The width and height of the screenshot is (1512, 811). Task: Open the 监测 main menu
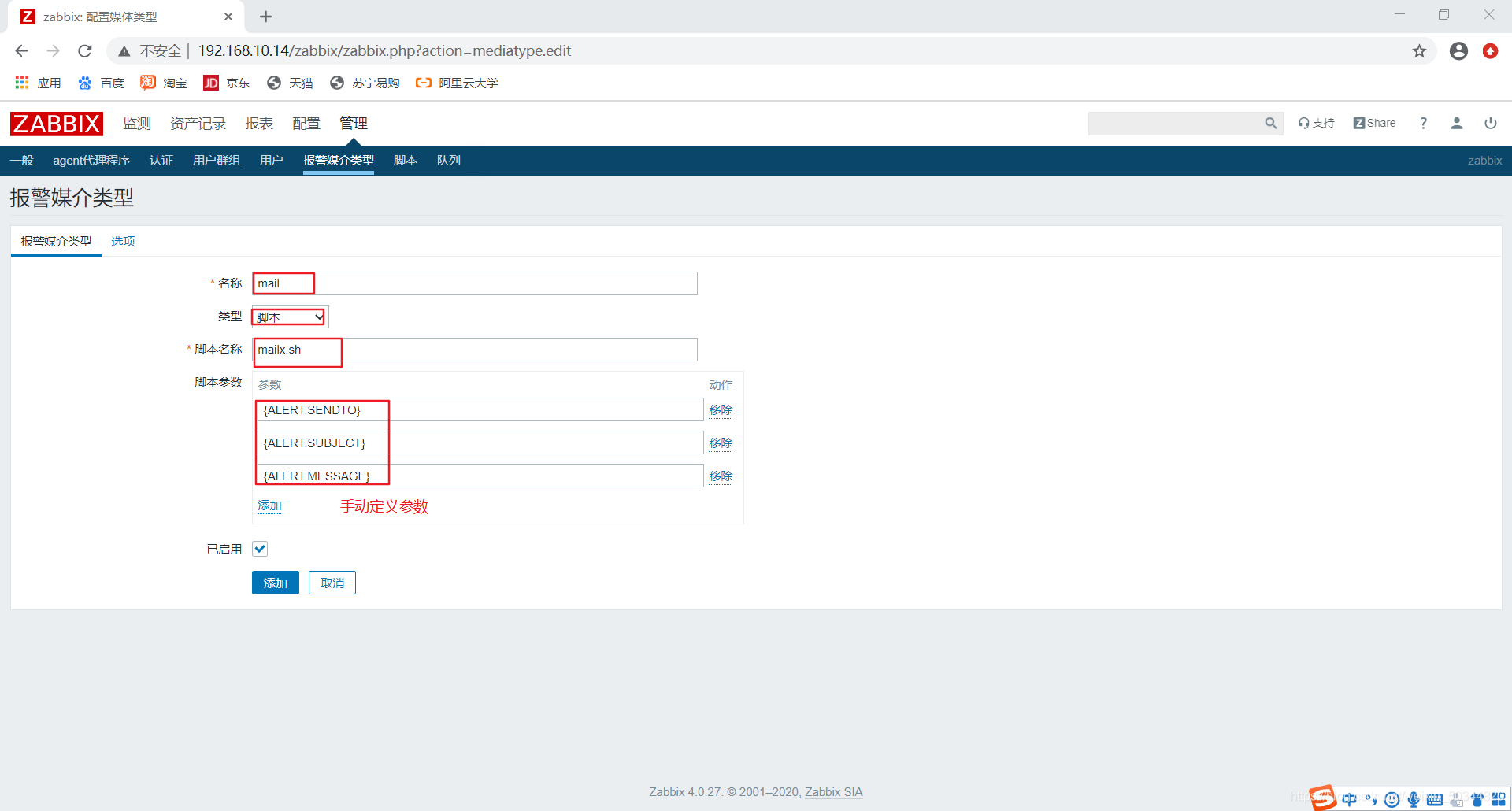(137, 124)
